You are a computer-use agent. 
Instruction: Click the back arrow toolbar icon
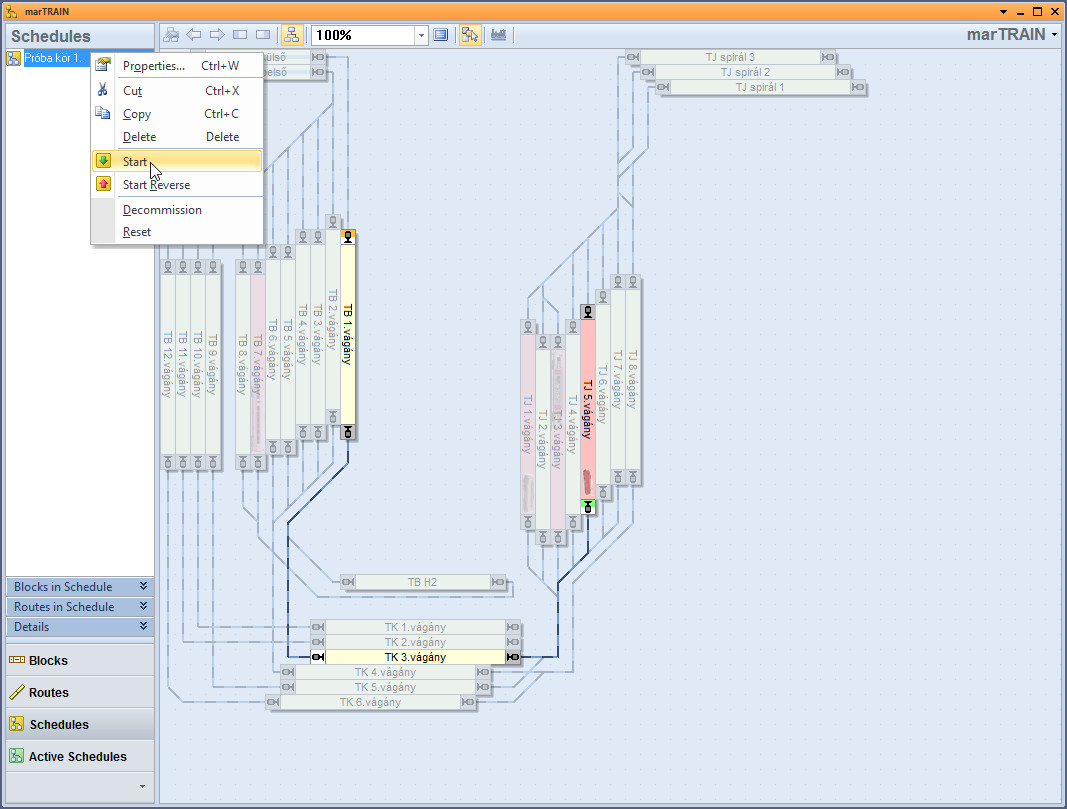[194, 35]
